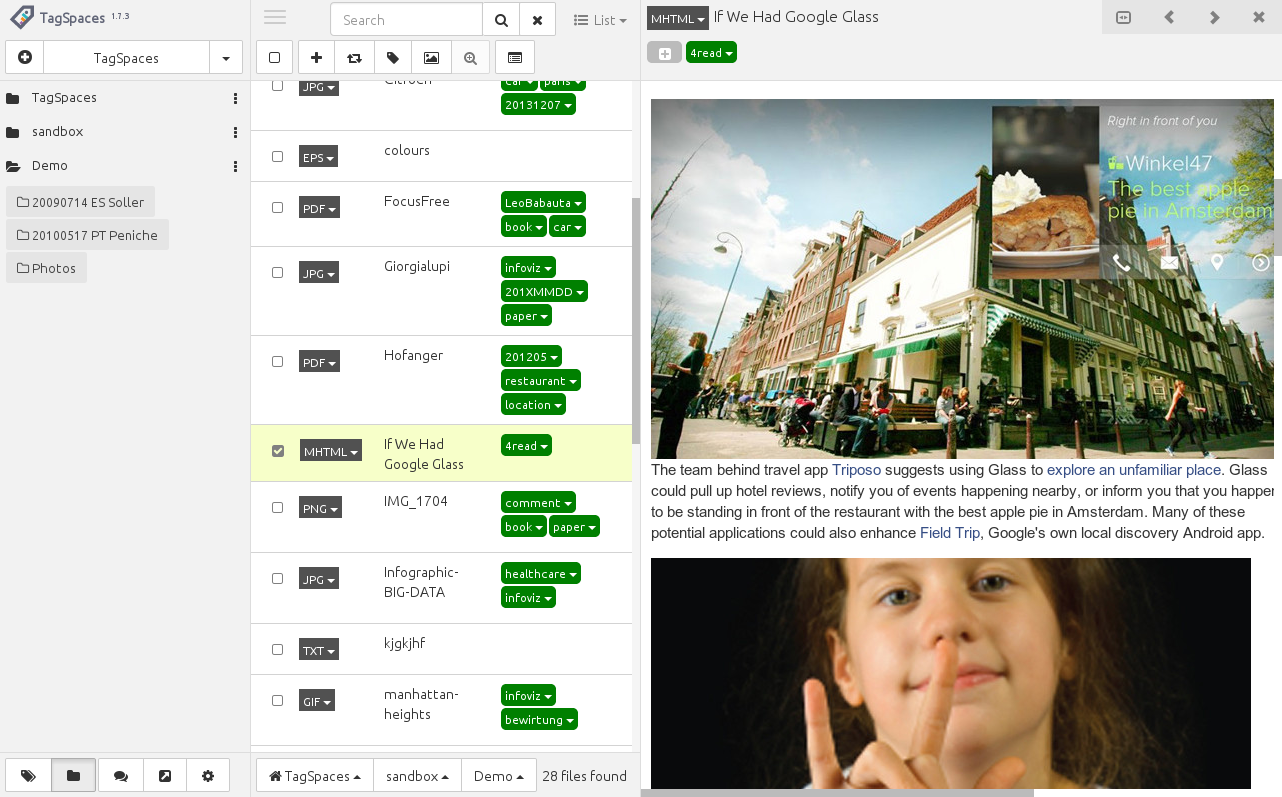Viewport: 1282px width, 797px height.
Task: Check the colours EPS file checkbox
Action: point(278,157)
